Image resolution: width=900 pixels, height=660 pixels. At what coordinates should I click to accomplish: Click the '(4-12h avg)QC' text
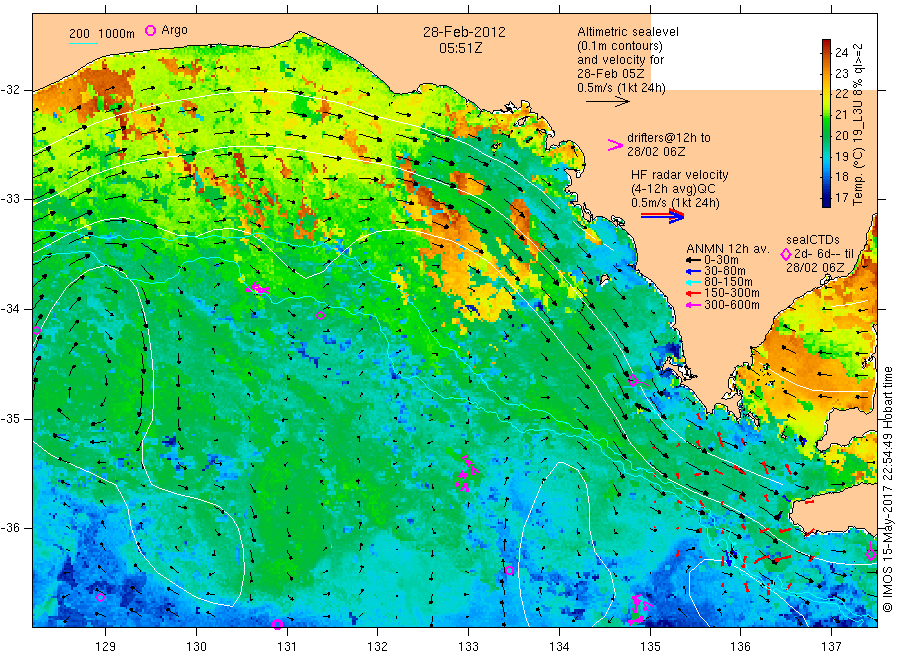click(673, 189)
